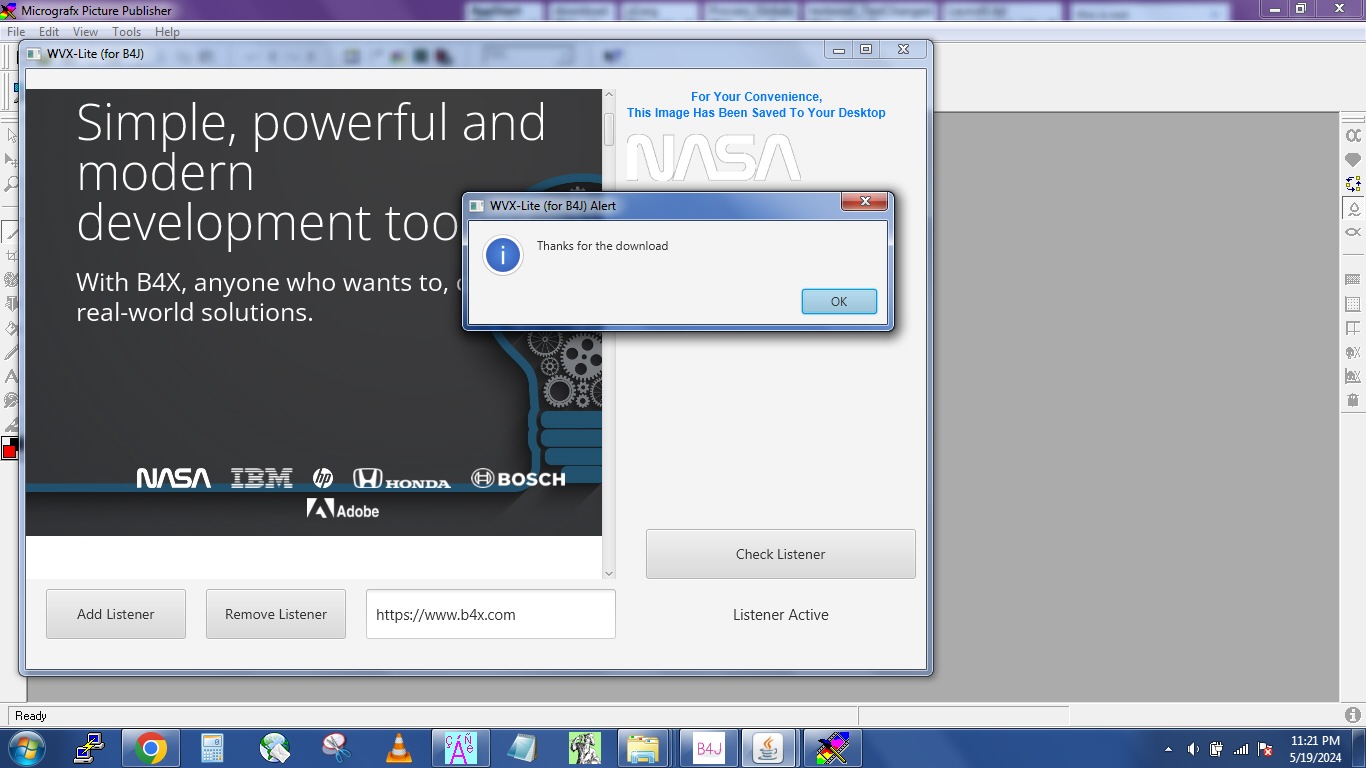Click OK in the WVX-Lite Alert dialog

839,301
